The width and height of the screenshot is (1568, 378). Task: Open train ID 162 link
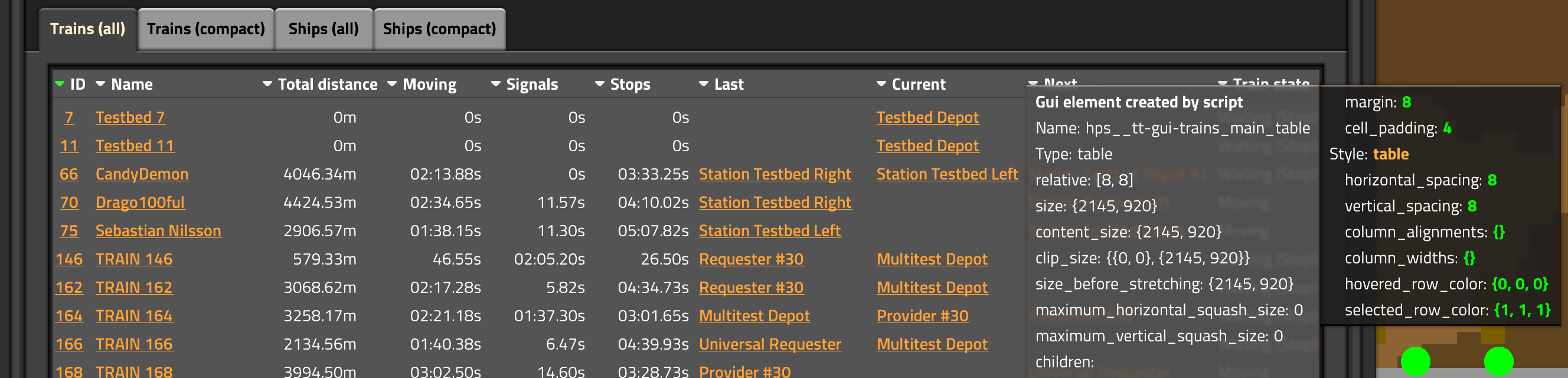(x=69, y=287)
